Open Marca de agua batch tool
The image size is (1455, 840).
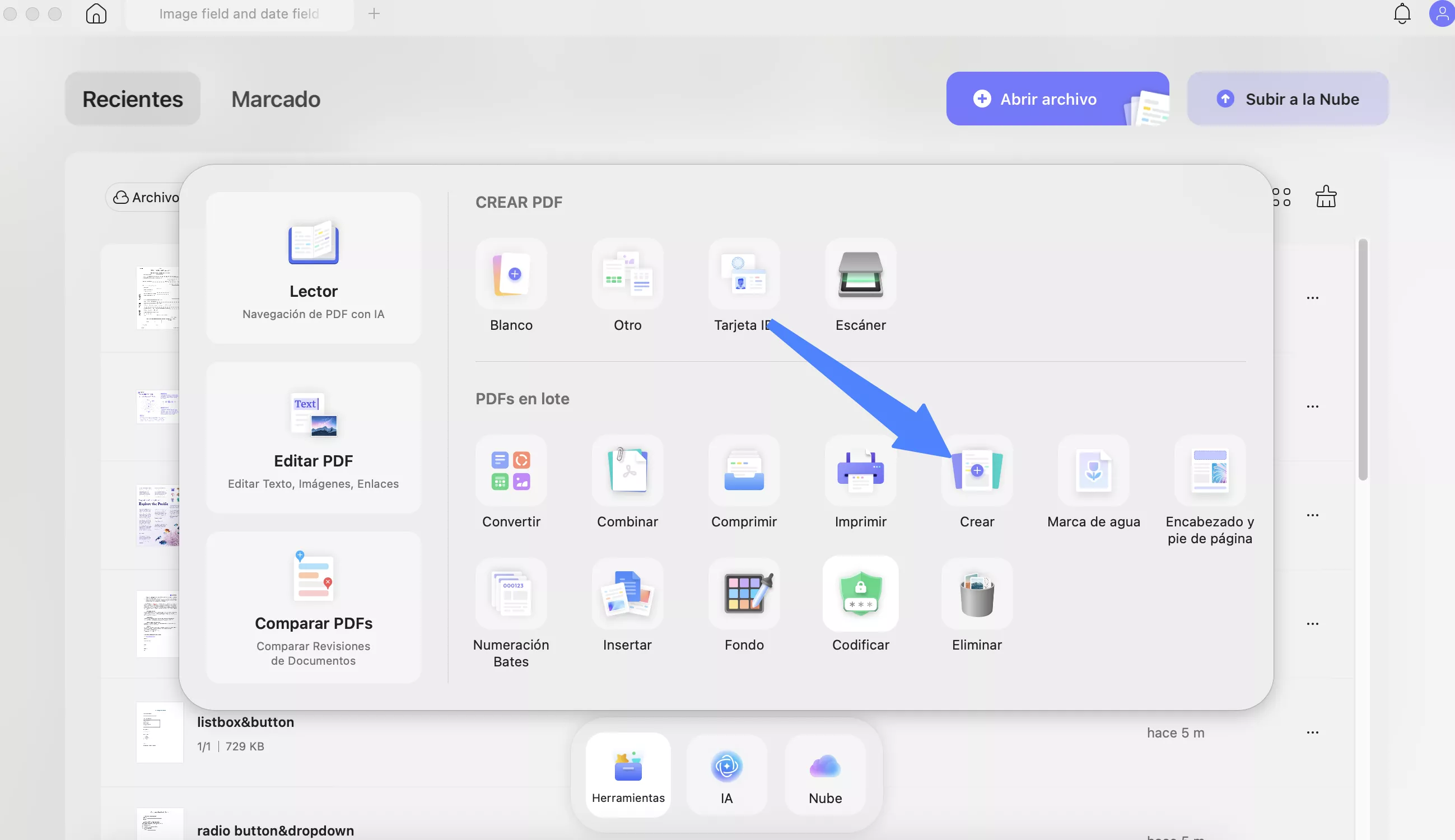pos(1093,471)
